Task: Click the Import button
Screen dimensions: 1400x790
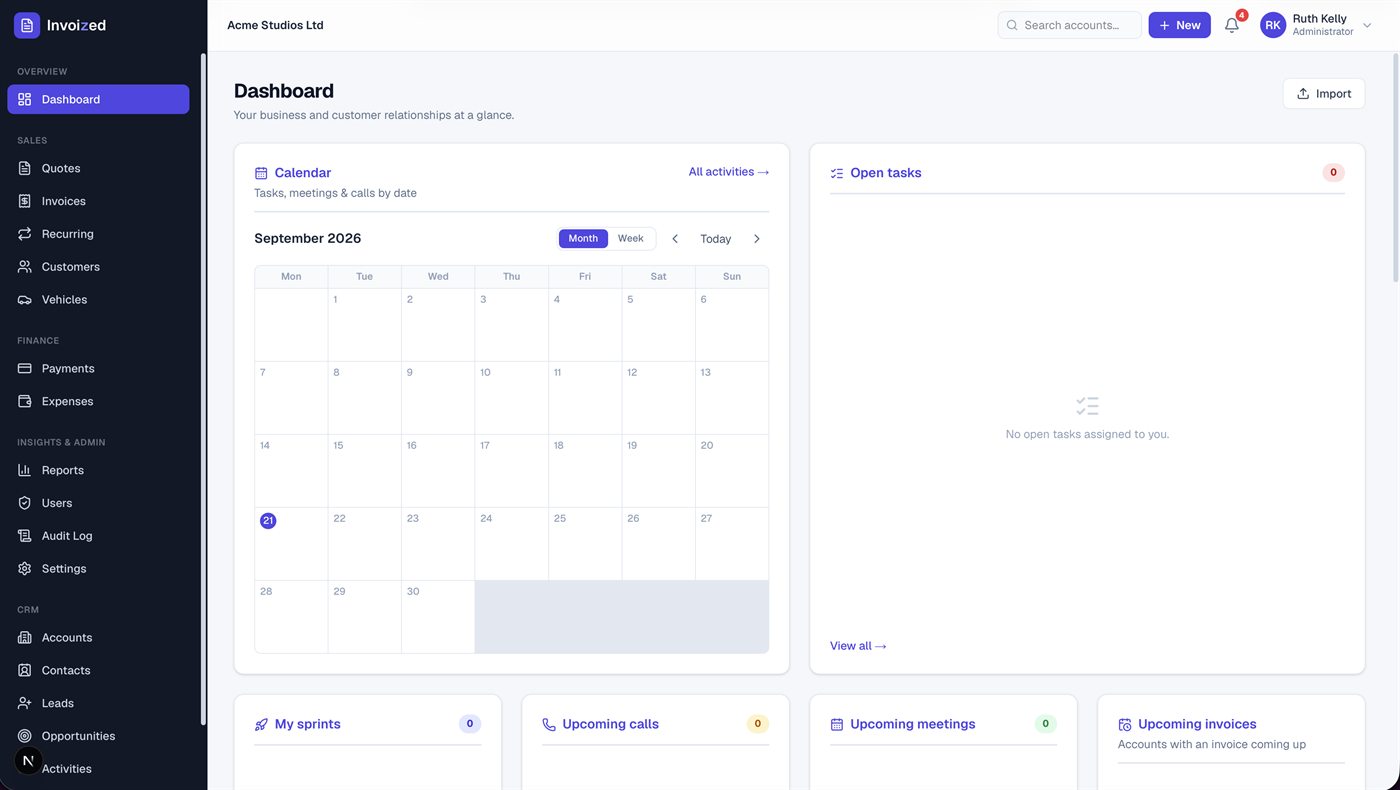Action: pos(1323,93)
